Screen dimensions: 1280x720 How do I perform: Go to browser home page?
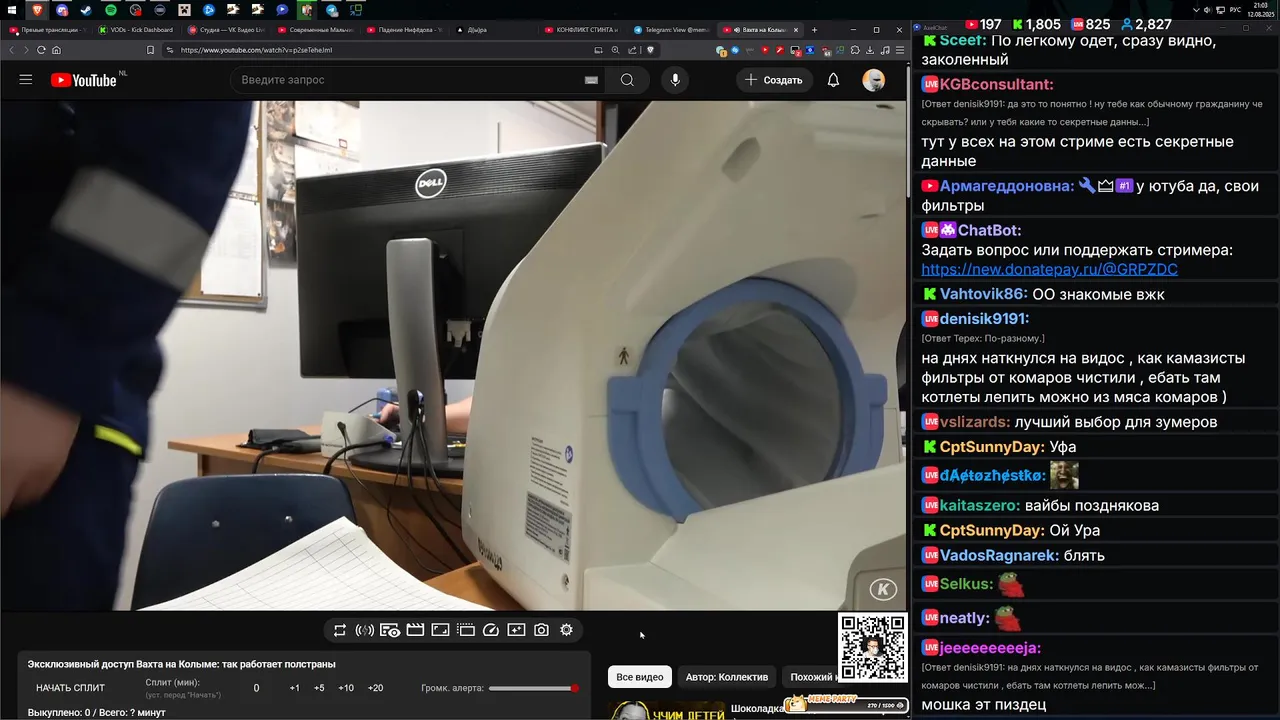pyautogui.click(x=56, y=50)
